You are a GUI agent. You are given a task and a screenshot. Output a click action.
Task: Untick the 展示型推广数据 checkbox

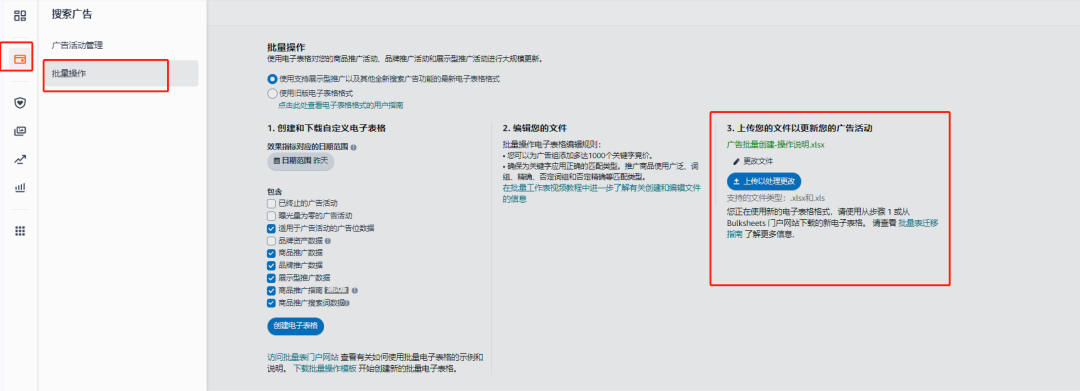[x=271, y=278]
